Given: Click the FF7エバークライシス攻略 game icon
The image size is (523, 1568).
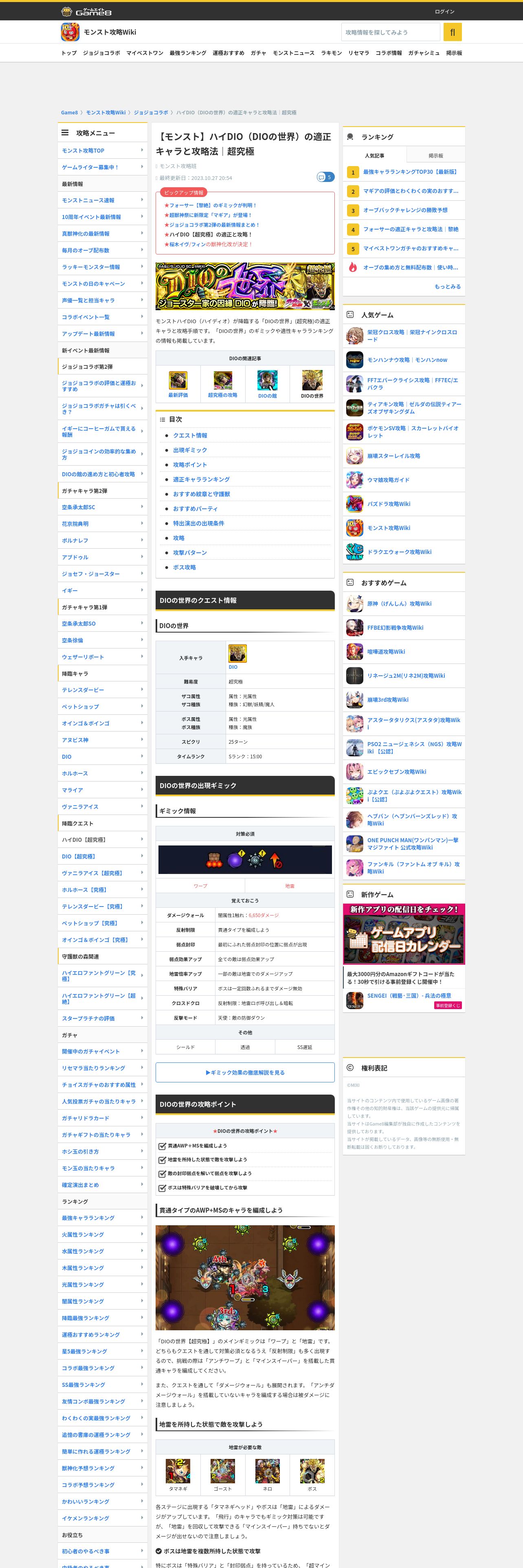Looking at the screenshot, I should pyautogui.click(x=355, y=384).
